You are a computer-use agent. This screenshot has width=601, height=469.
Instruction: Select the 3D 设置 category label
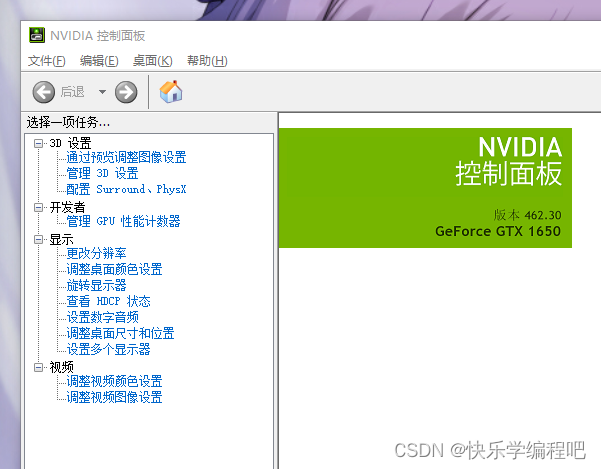click(x=71, y=143)
